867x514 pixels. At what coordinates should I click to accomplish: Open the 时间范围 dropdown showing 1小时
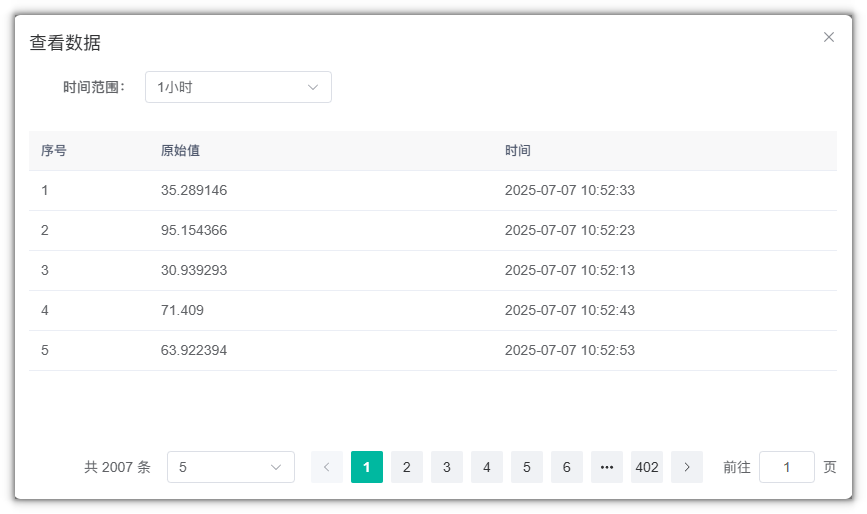[x=238, y=87]
